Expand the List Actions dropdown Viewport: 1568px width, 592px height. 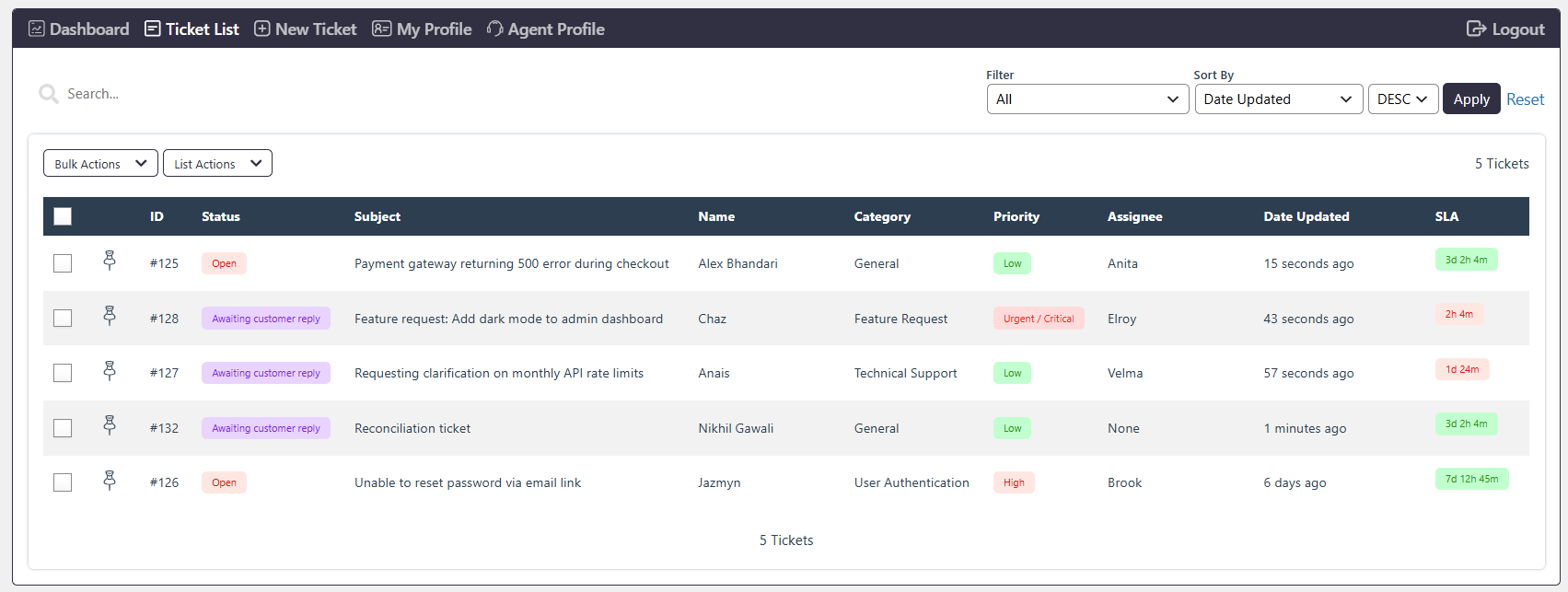(x=217, y=164)
